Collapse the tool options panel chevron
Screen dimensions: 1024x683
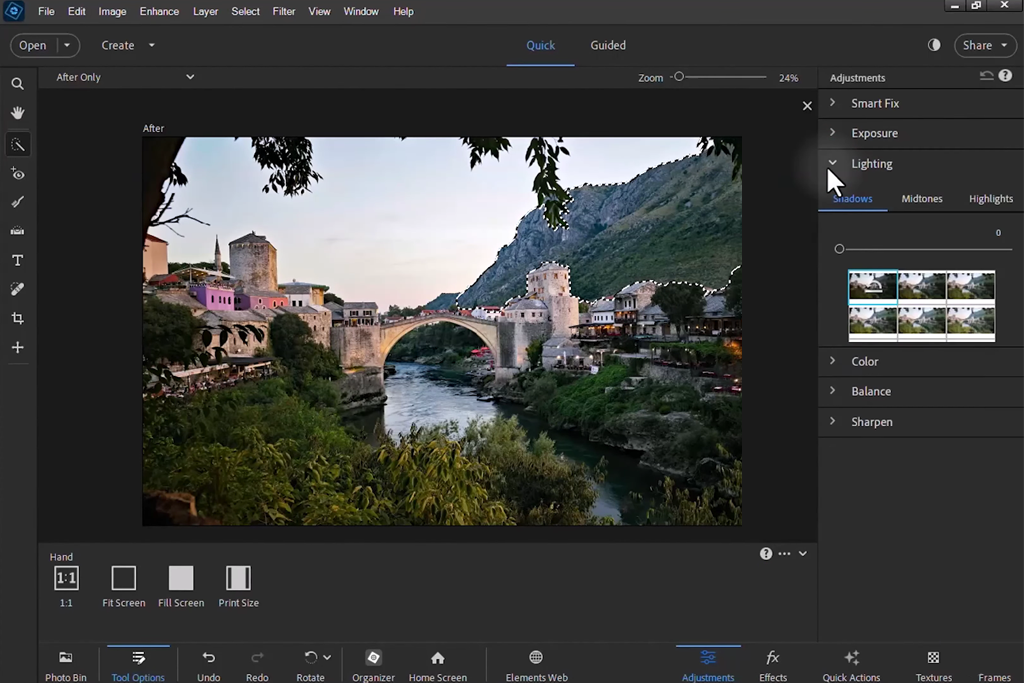(803, 554)
